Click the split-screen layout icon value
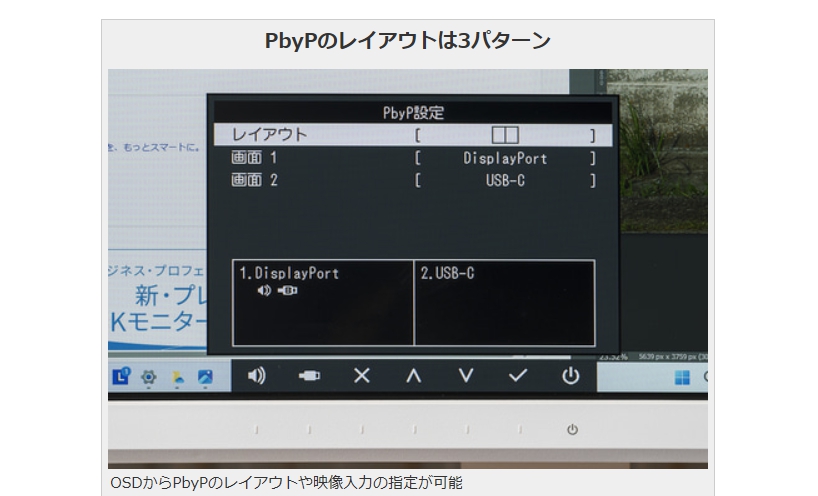Image resolution: width=818 pixels, height=496 pixels. (x=505, y=134)
